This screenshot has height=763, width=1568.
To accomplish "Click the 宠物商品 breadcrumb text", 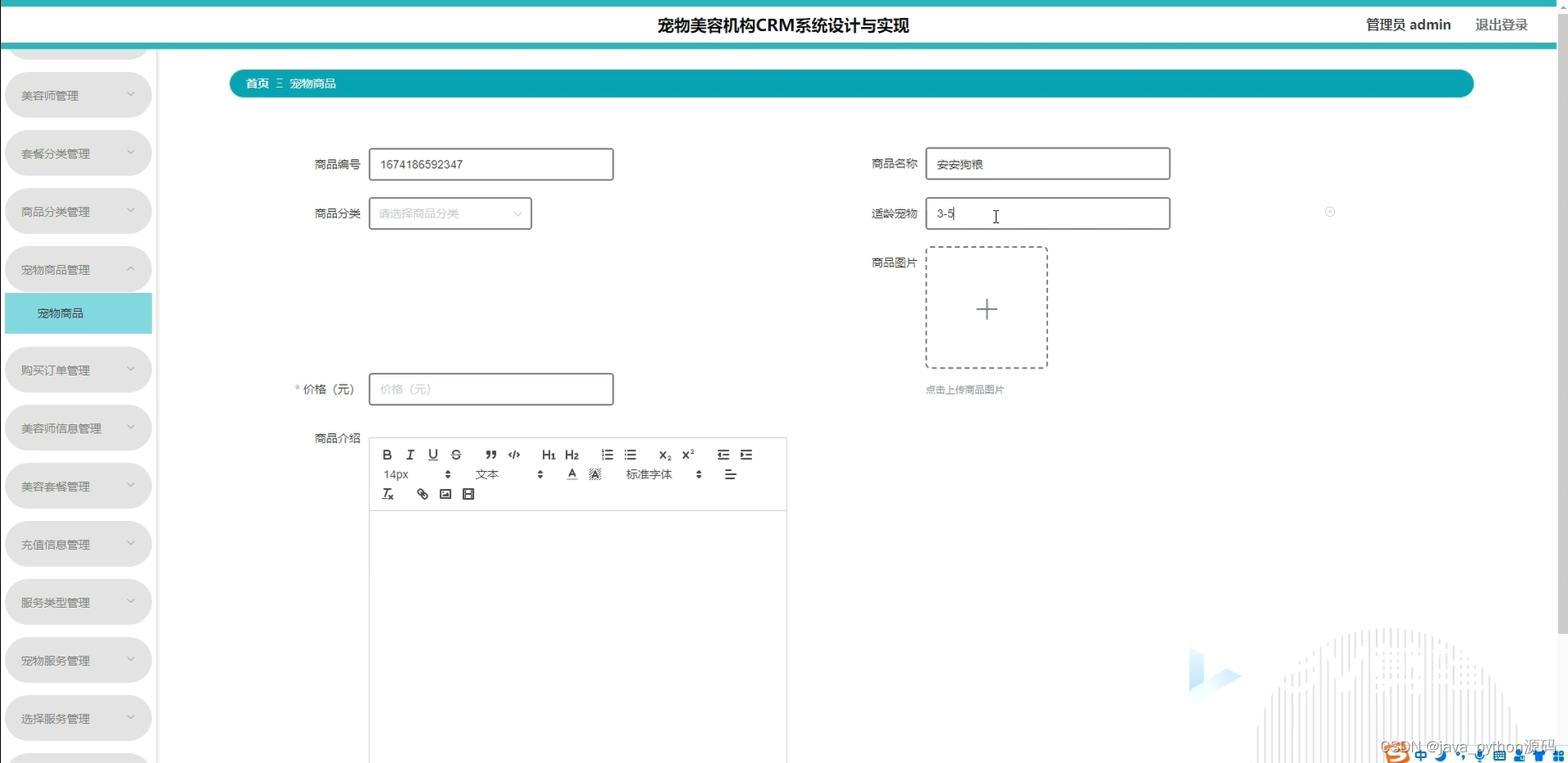I will click(x=312, y=84).
